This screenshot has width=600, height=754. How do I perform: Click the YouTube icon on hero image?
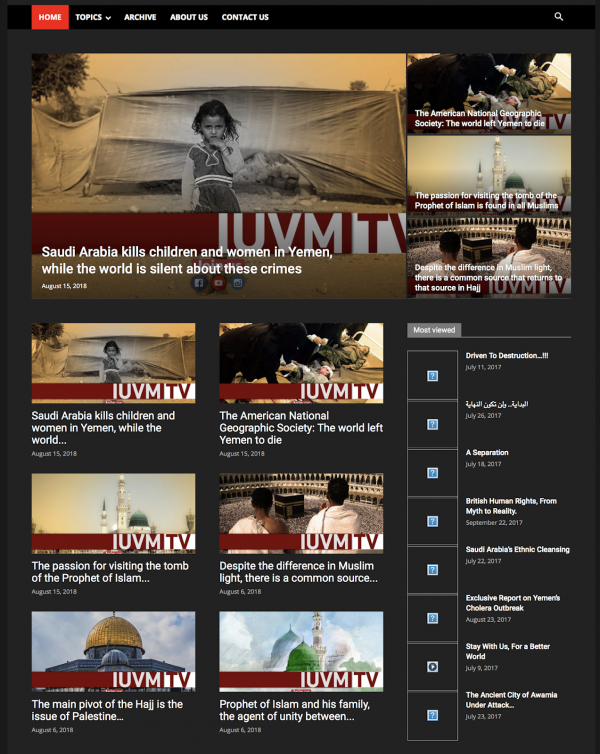click(x=218, y=283)
